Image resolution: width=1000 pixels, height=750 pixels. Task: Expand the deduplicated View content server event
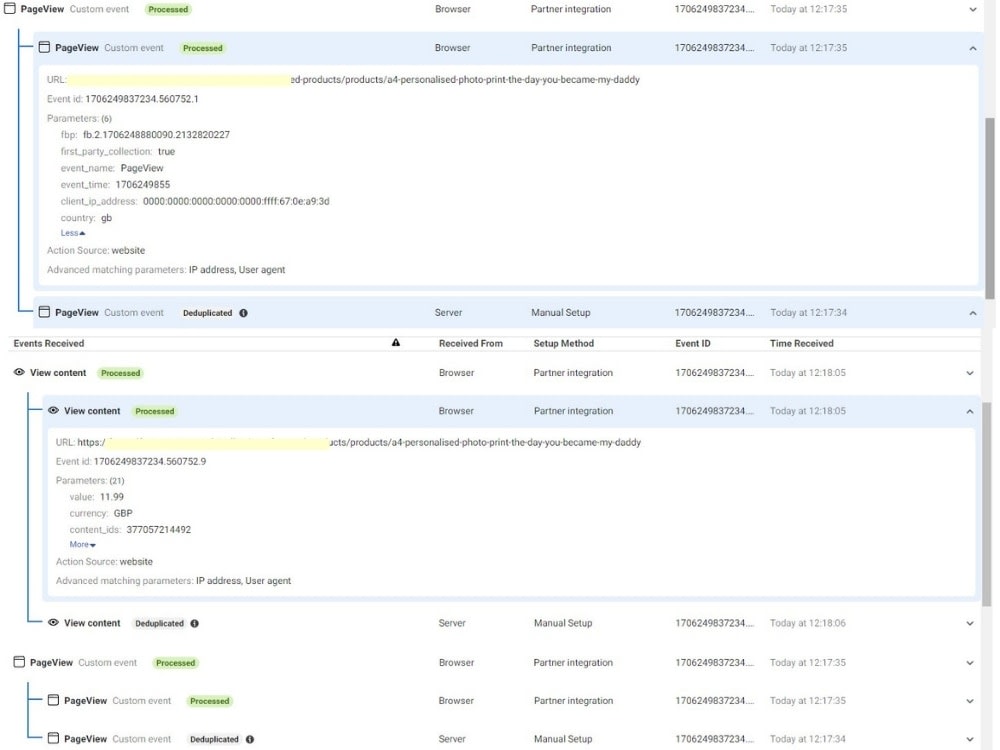tap(969, 623)
